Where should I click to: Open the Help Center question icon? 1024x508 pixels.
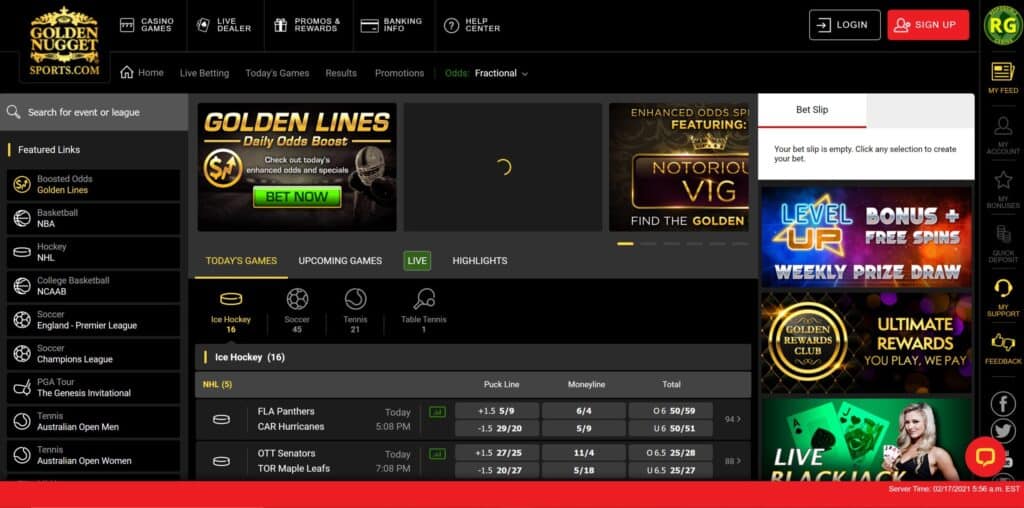(451, 25)
